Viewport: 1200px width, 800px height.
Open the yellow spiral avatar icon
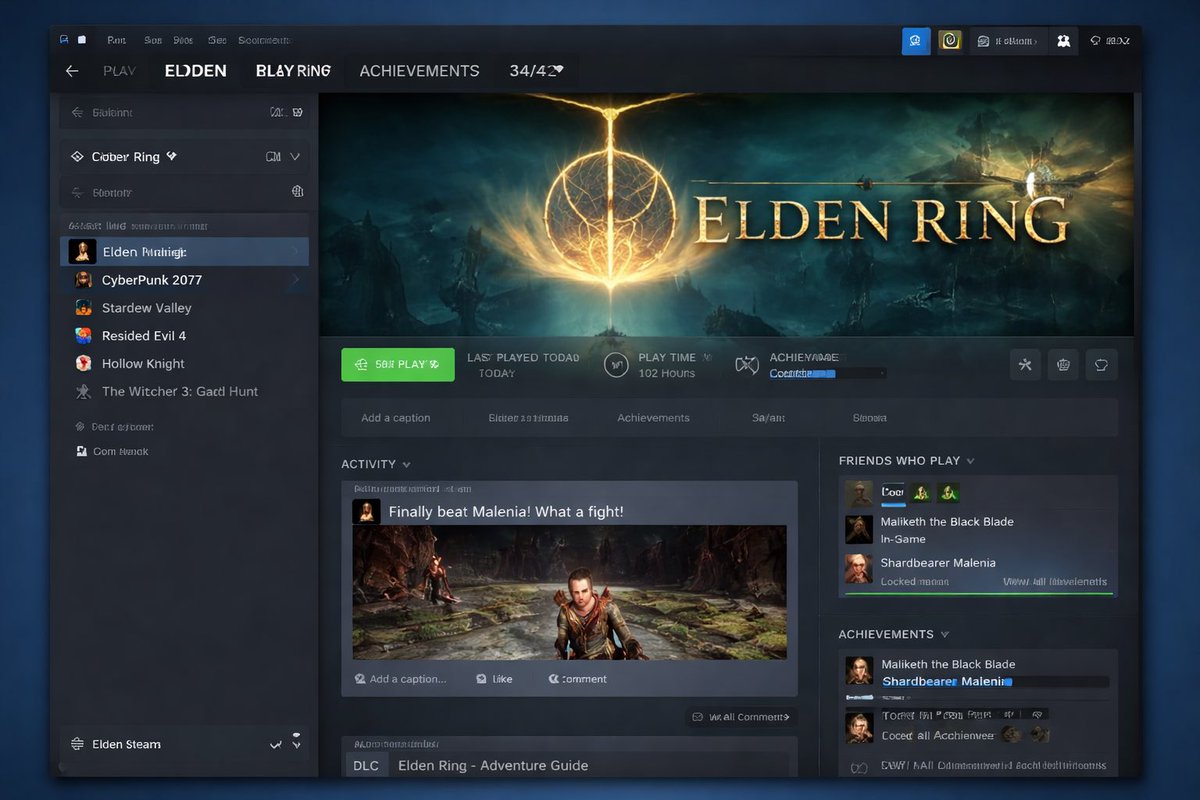pyautogui.click(x=950, y=41)
